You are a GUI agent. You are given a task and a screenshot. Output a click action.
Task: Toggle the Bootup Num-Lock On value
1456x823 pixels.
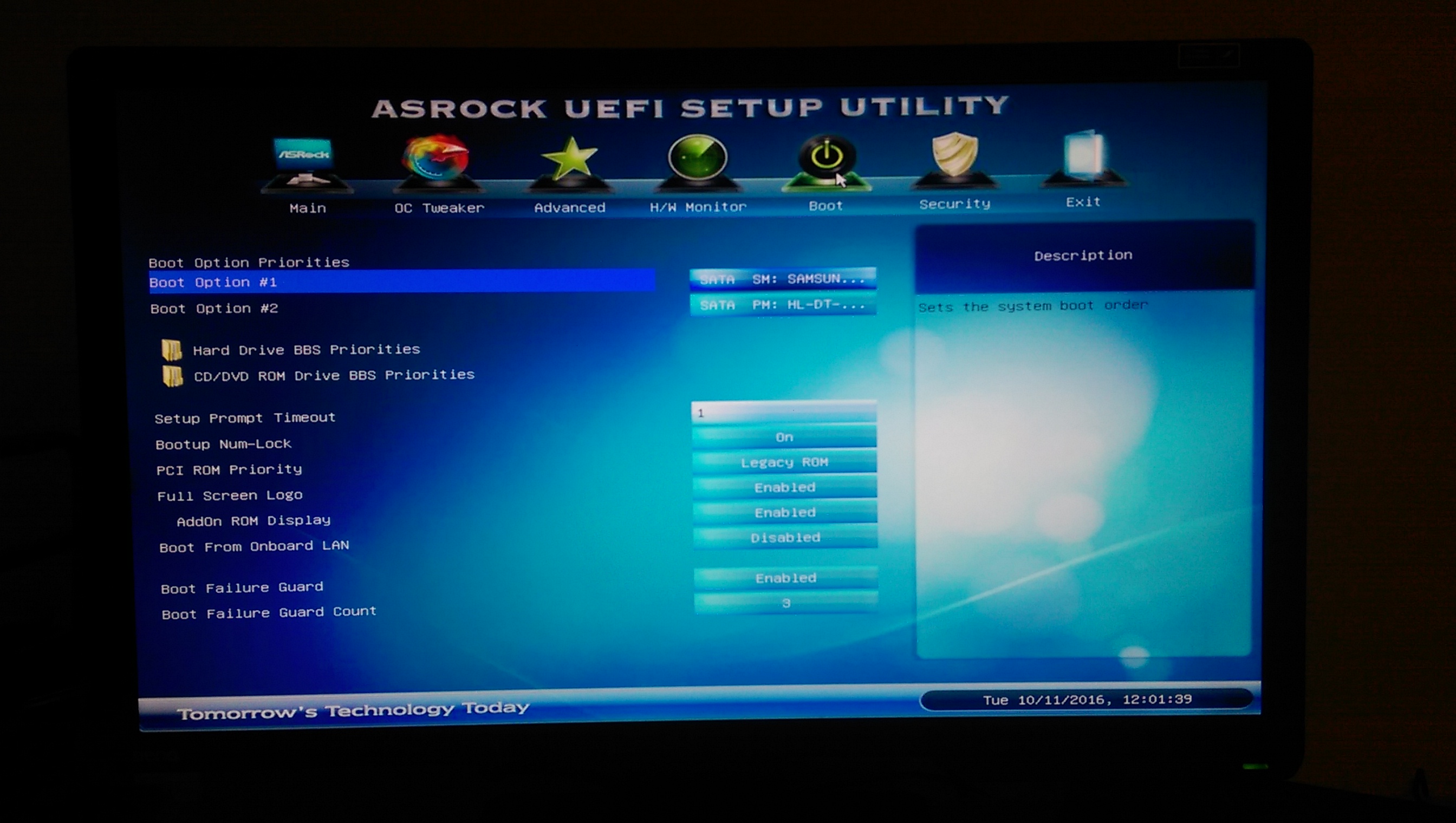point(784,437)
